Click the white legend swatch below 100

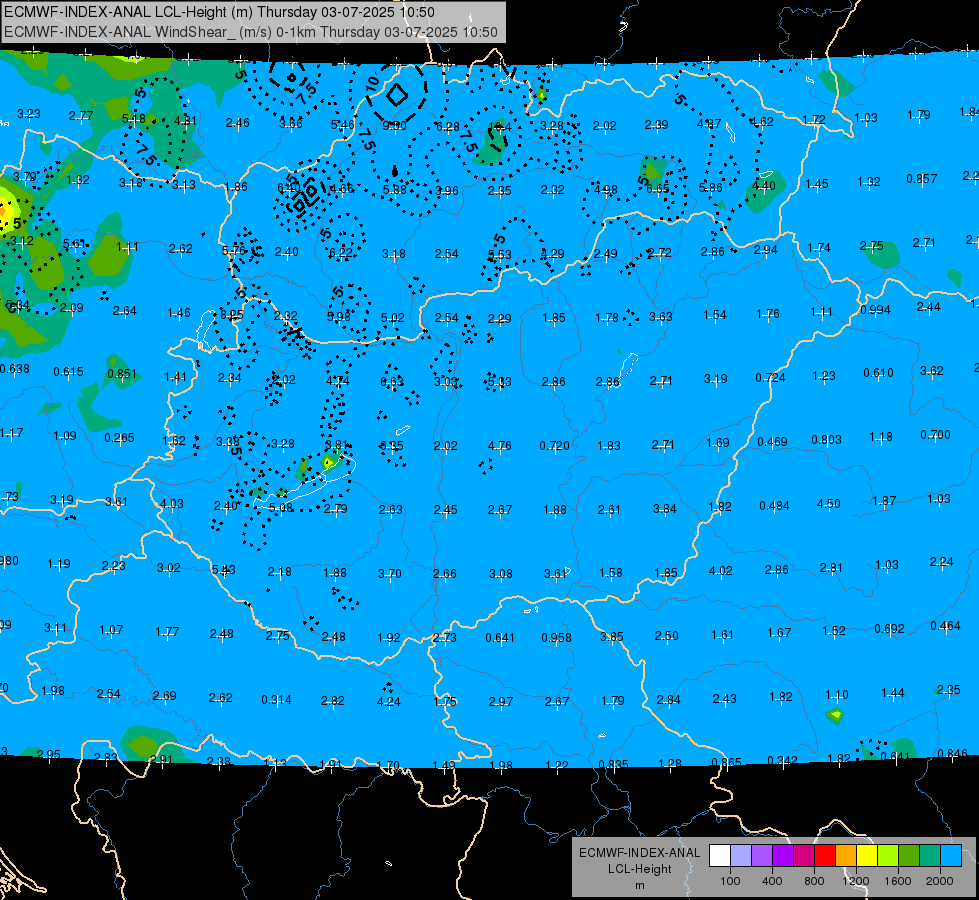[x=719, y=856]
